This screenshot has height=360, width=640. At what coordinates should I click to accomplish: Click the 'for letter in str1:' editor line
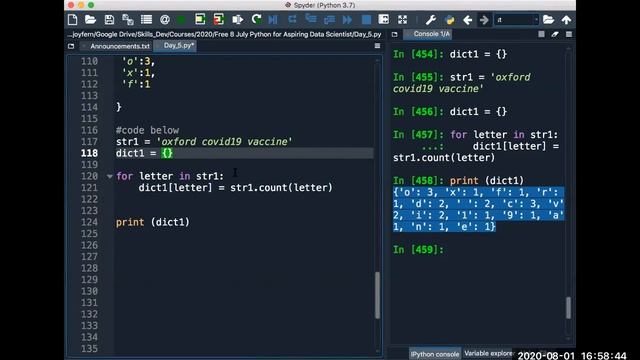pos(170,176)
